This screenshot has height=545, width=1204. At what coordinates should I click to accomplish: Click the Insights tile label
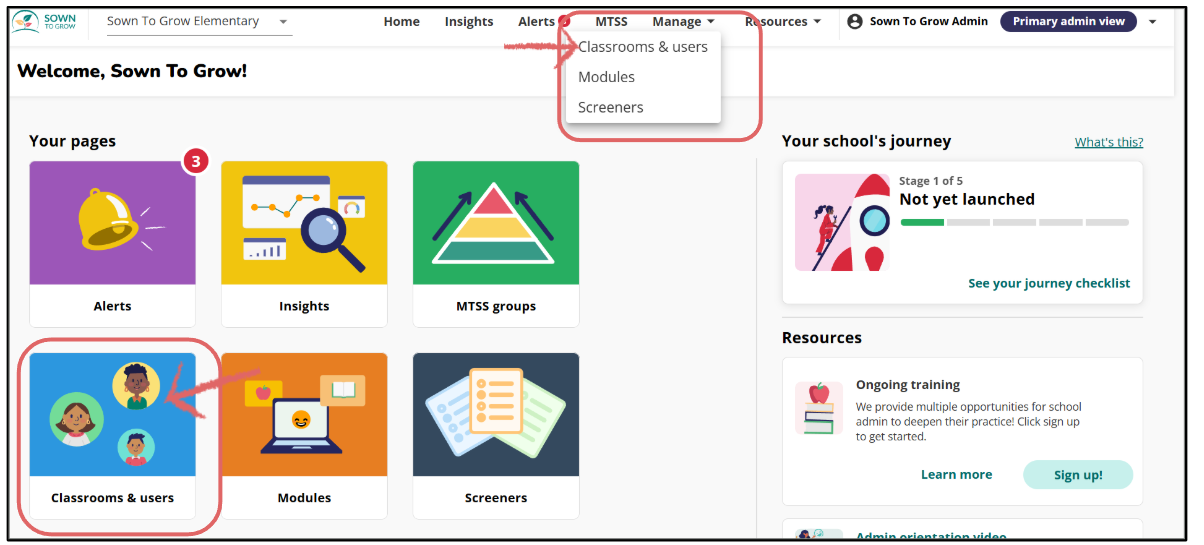click(304, 306)
